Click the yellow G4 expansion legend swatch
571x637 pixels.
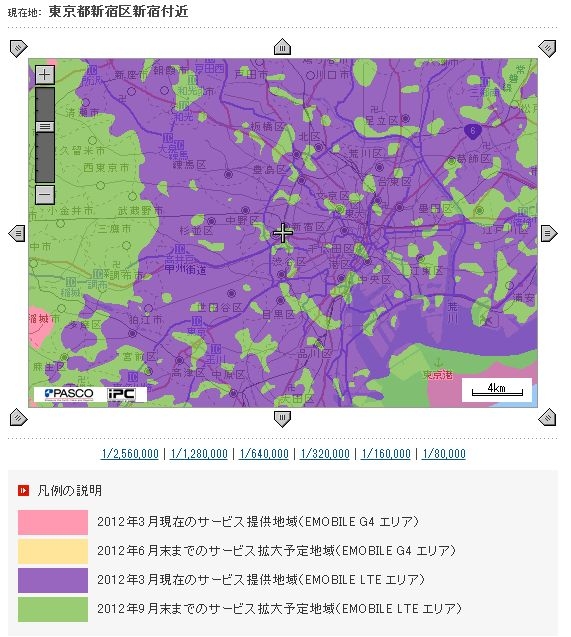coord(53,551)
